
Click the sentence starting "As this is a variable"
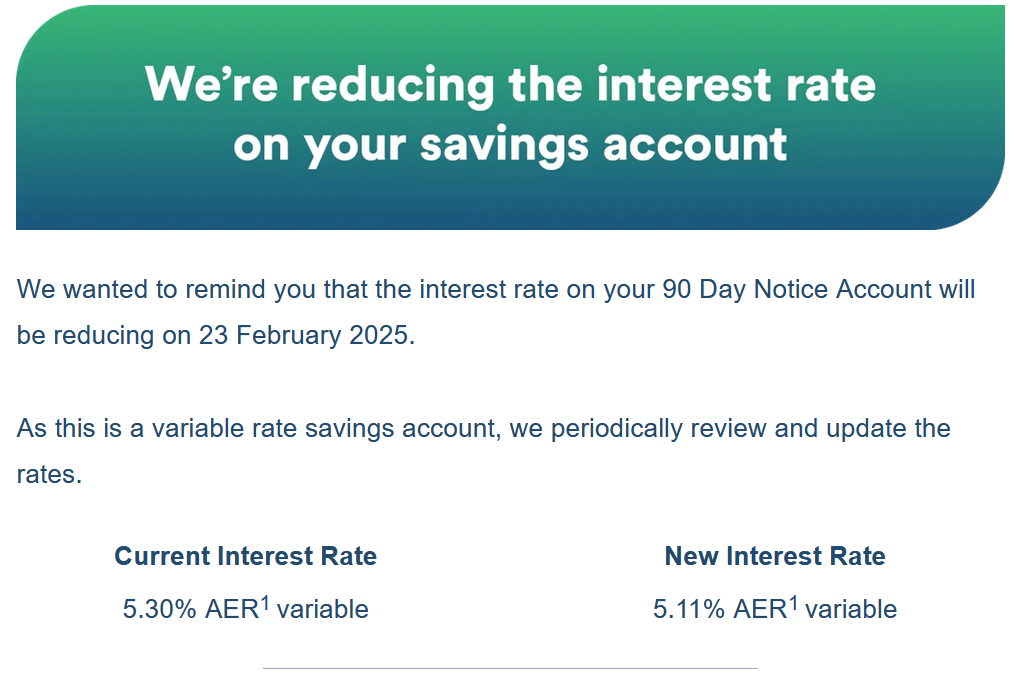483,451
